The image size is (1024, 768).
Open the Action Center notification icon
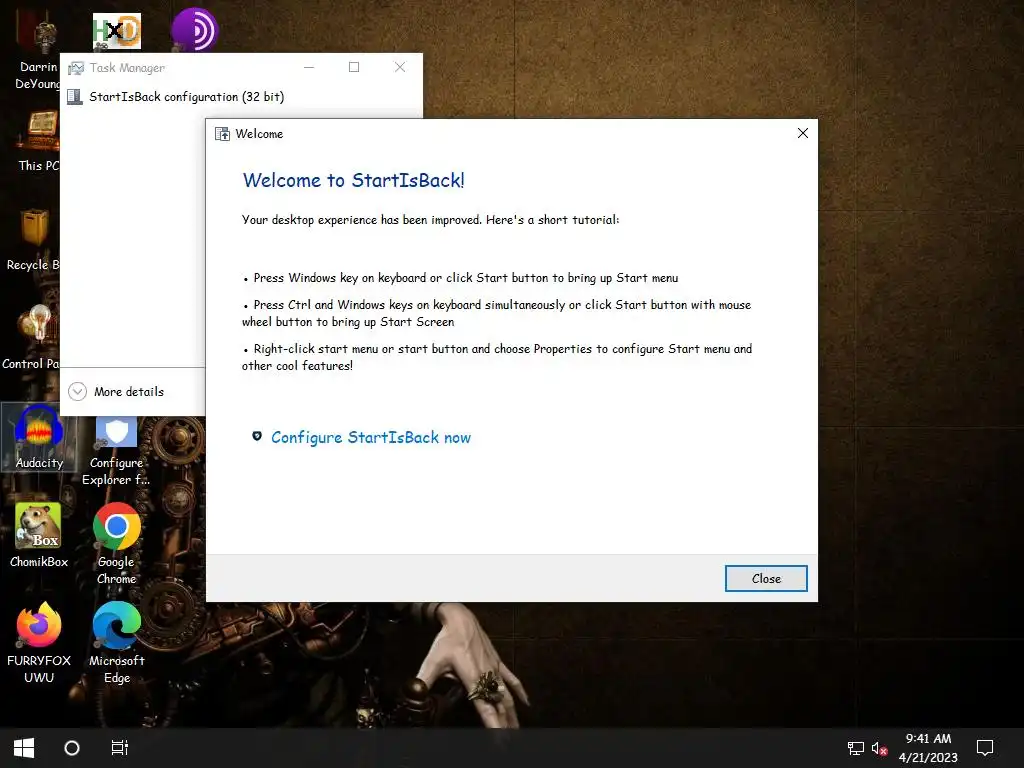985,748
